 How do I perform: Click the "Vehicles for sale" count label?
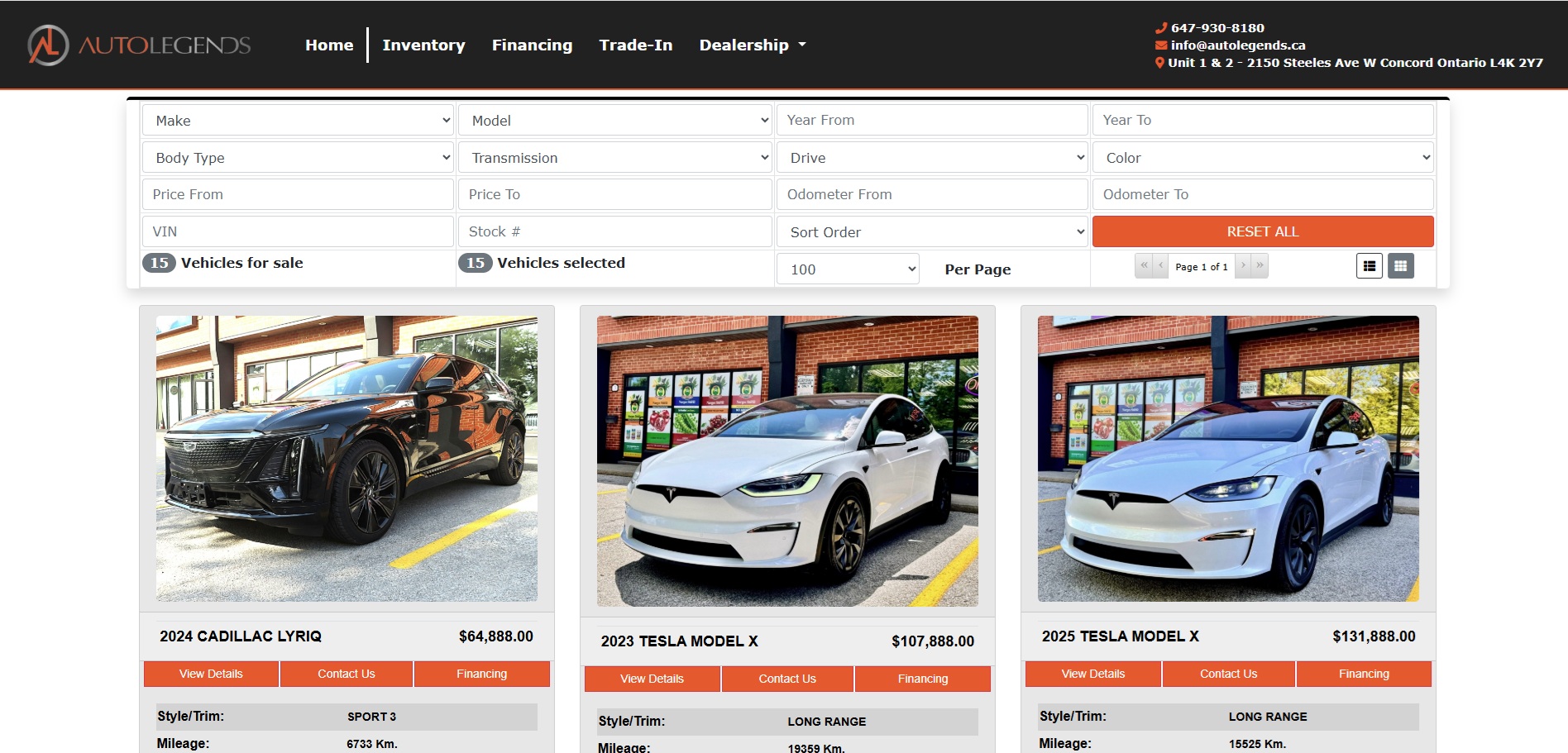pos(242,263)
